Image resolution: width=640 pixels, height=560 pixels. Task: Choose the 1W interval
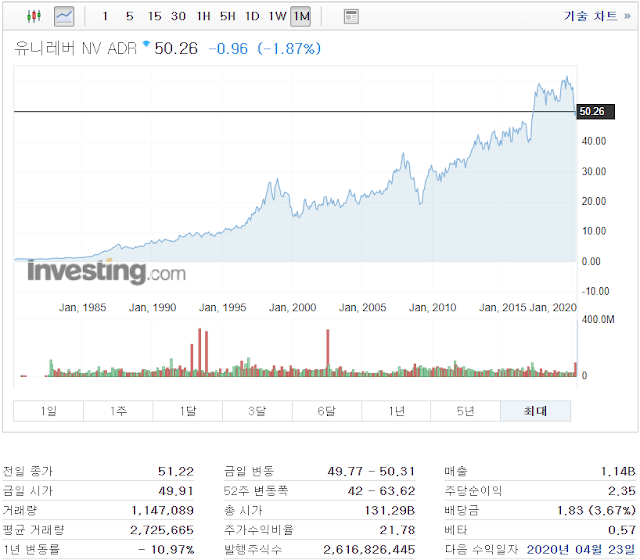tap(277, 16)
